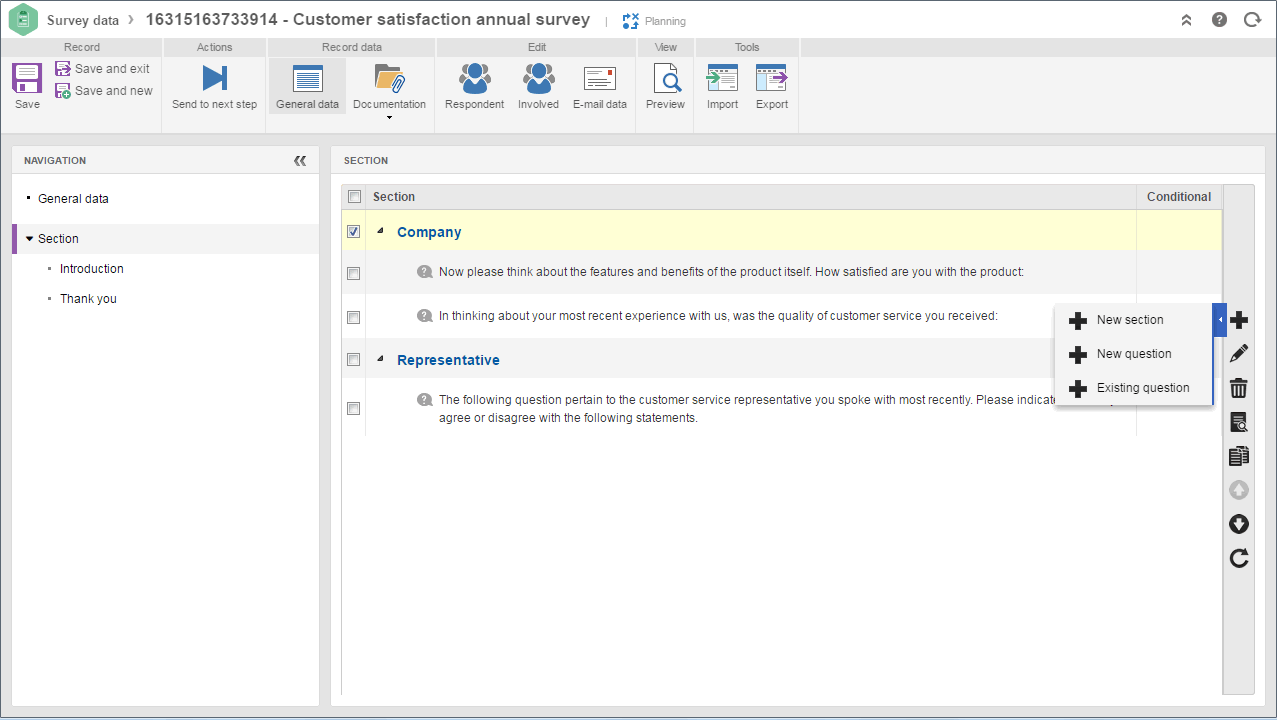This screenshot has width=1277, height=720.
Task: Click the question icon beside representative statements
Action: point(425,400)
